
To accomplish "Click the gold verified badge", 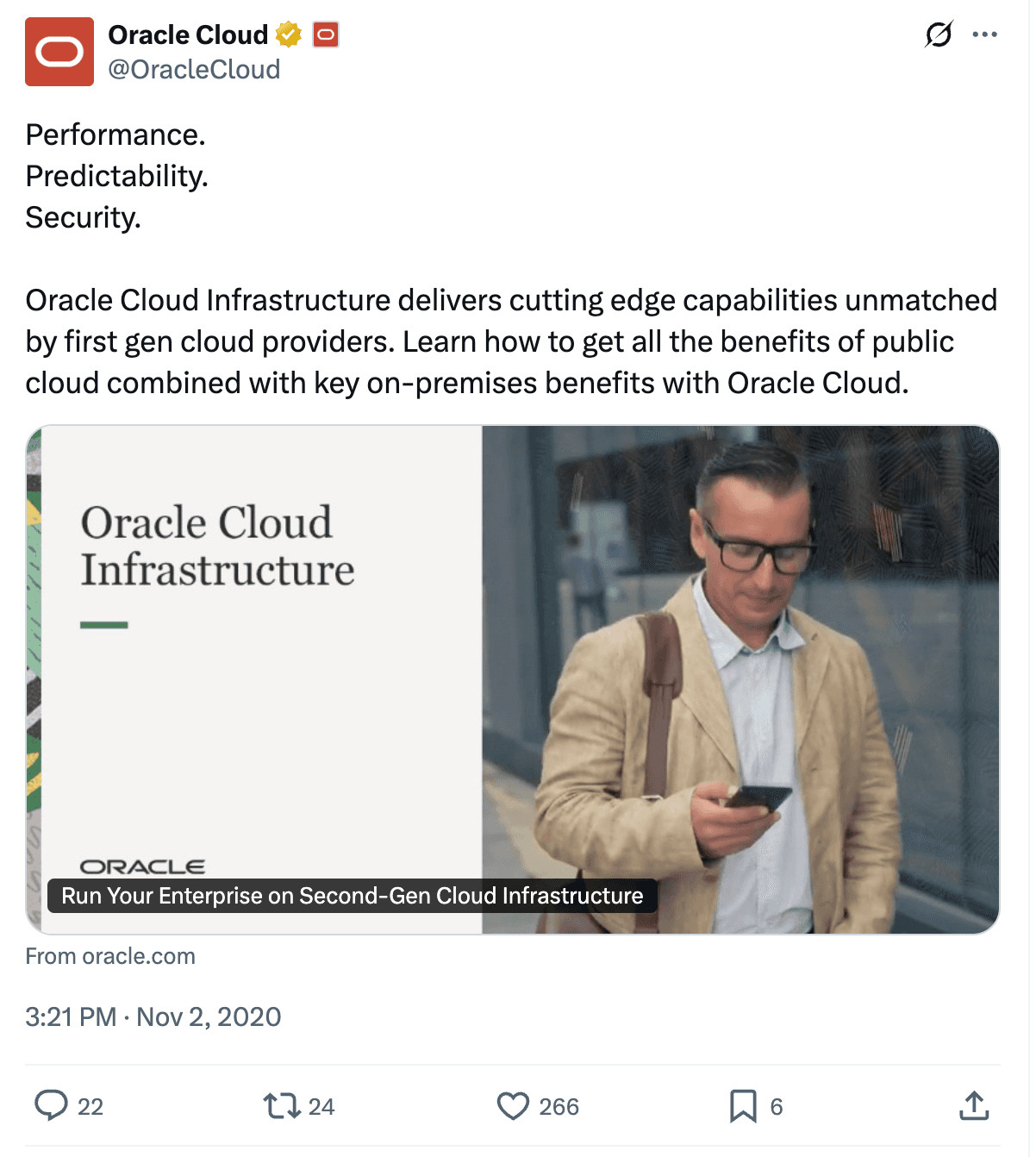I will (289, 34).
